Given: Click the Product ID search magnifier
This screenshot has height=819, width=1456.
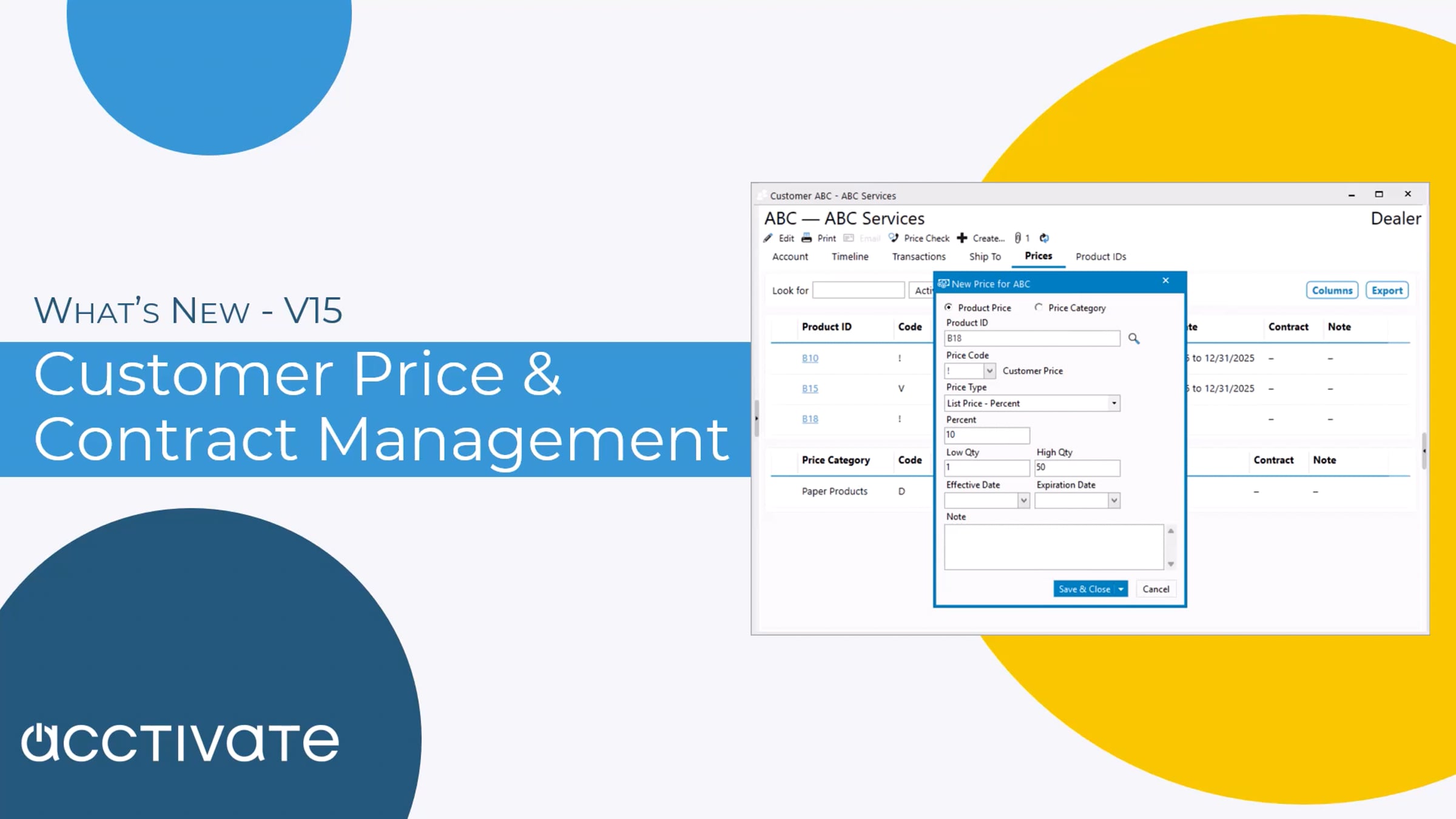Looking at the screenshot, I should coord(1133,339).
